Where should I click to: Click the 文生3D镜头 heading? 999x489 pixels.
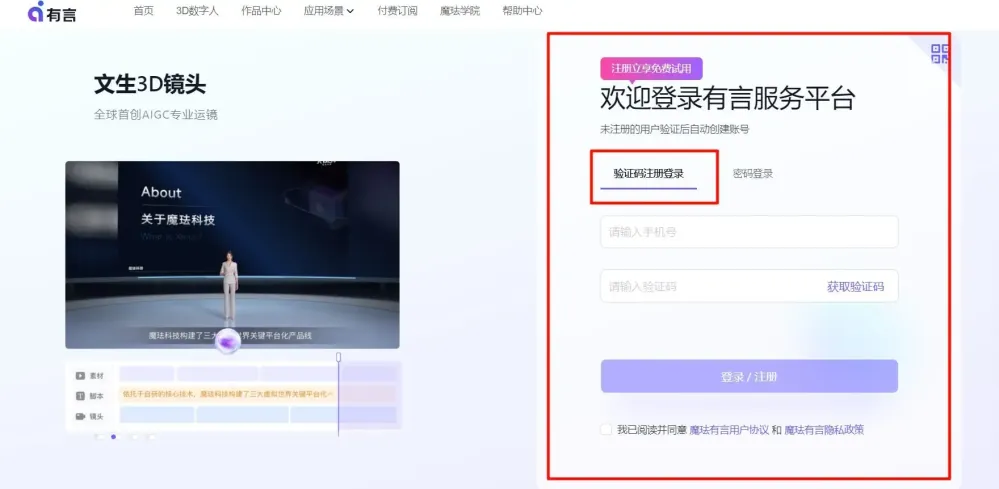150,84
